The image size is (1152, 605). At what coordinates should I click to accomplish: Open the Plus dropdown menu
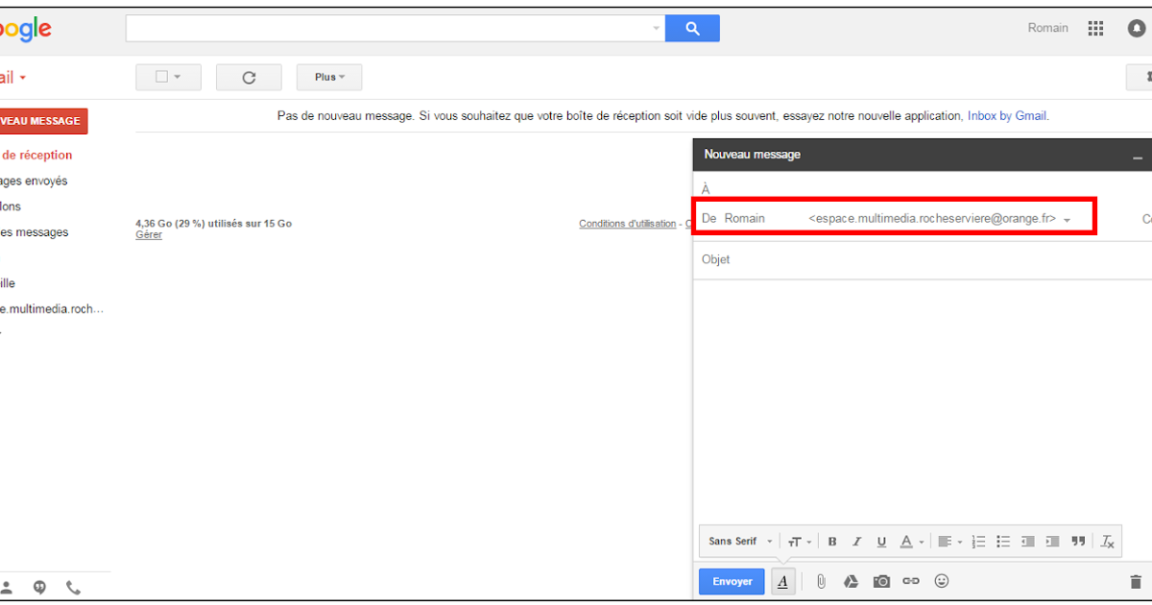[x=329, y=77]
